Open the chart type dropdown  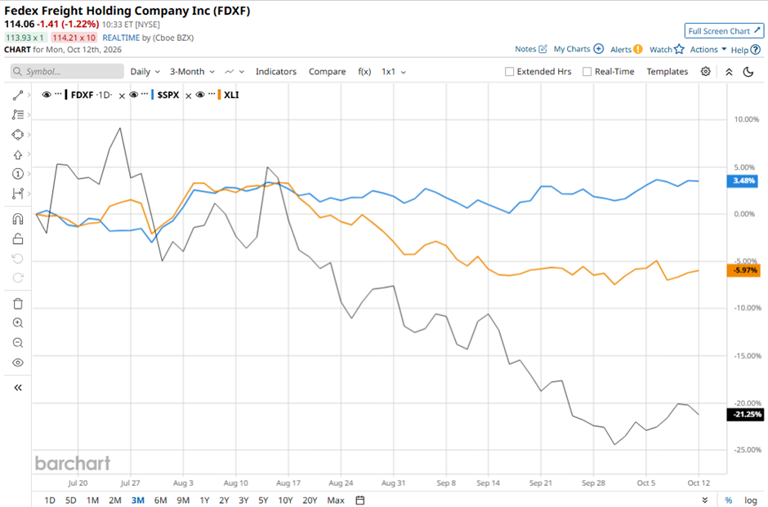234,72
